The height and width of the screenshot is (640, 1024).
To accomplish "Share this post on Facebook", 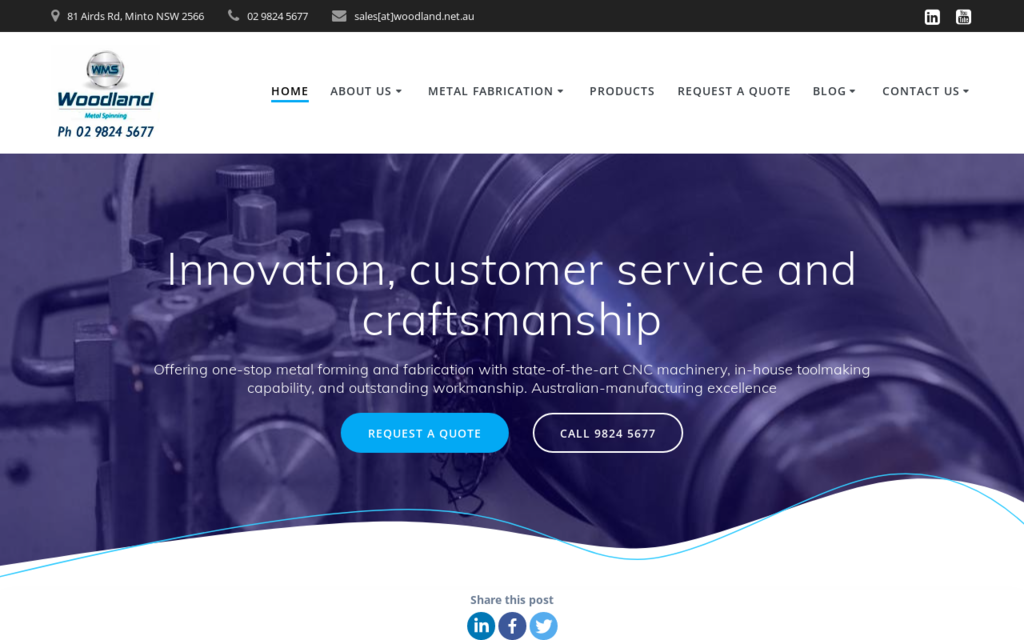I will tap(513, 626).
